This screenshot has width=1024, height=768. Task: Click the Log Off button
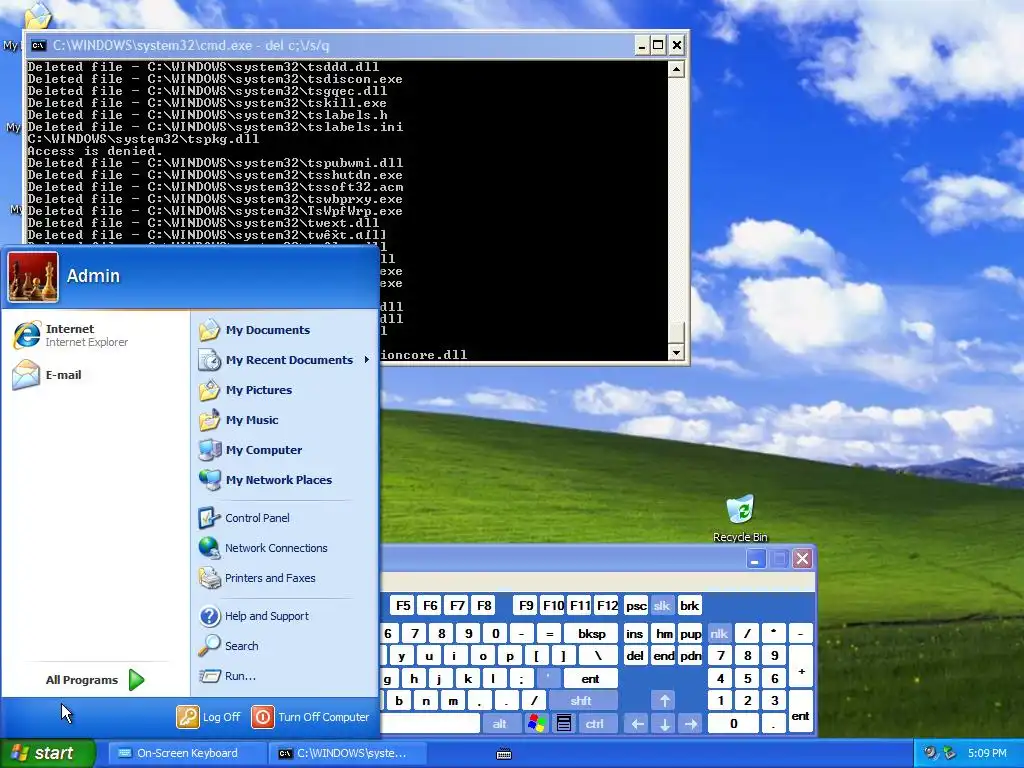coord(209,717)
